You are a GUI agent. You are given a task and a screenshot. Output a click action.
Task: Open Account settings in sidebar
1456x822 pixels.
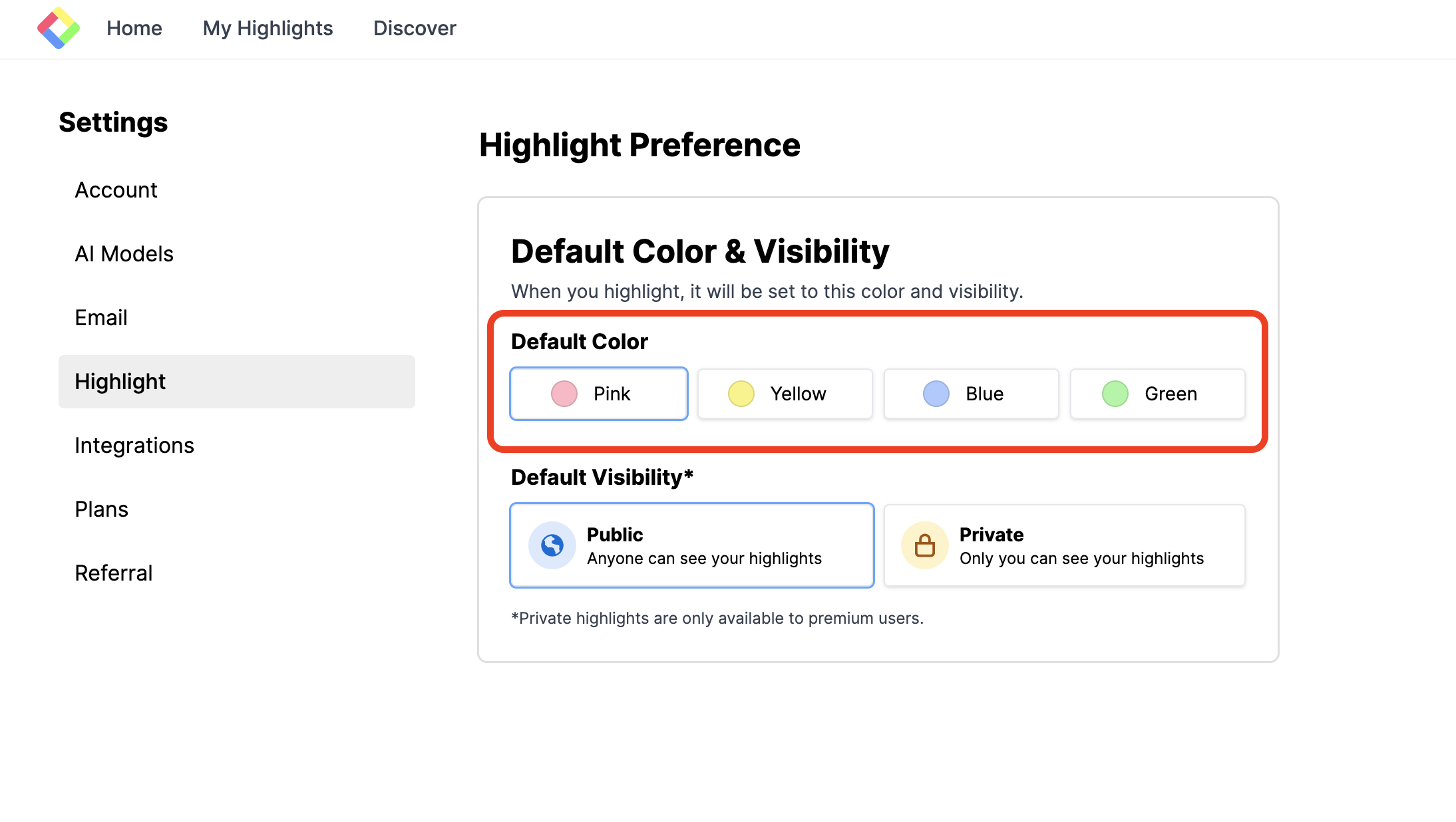(116, 190)
